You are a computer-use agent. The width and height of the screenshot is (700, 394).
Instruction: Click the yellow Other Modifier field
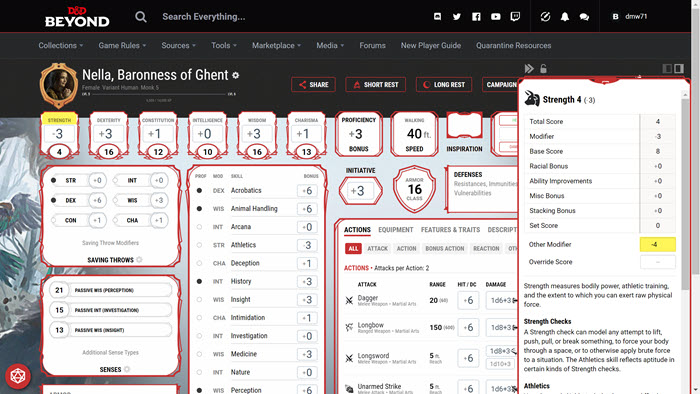(x=658, y=245)
